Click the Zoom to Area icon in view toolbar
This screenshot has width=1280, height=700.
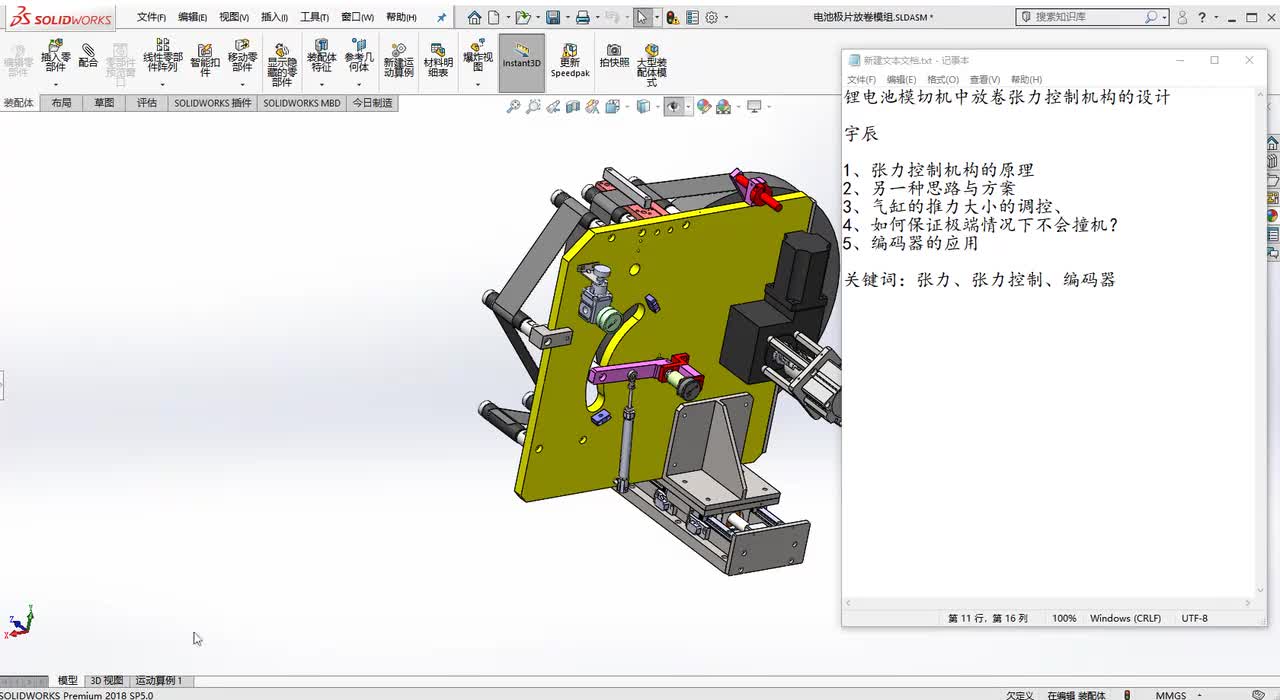point(533,106)
